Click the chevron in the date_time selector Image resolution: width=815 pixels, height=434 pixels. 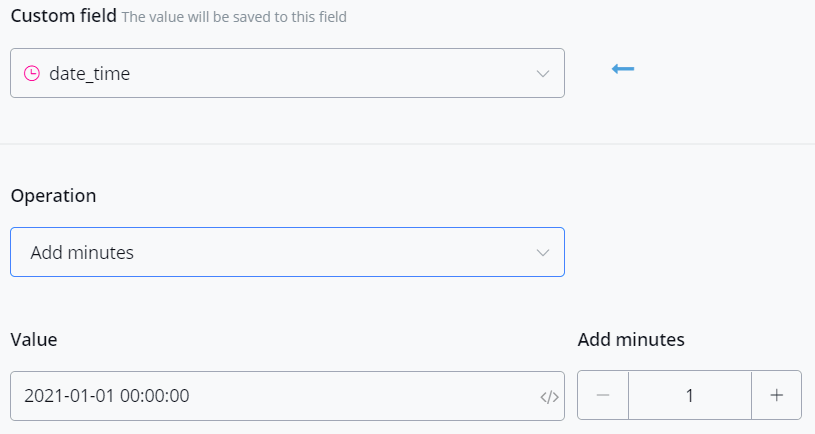pos(543,73)
